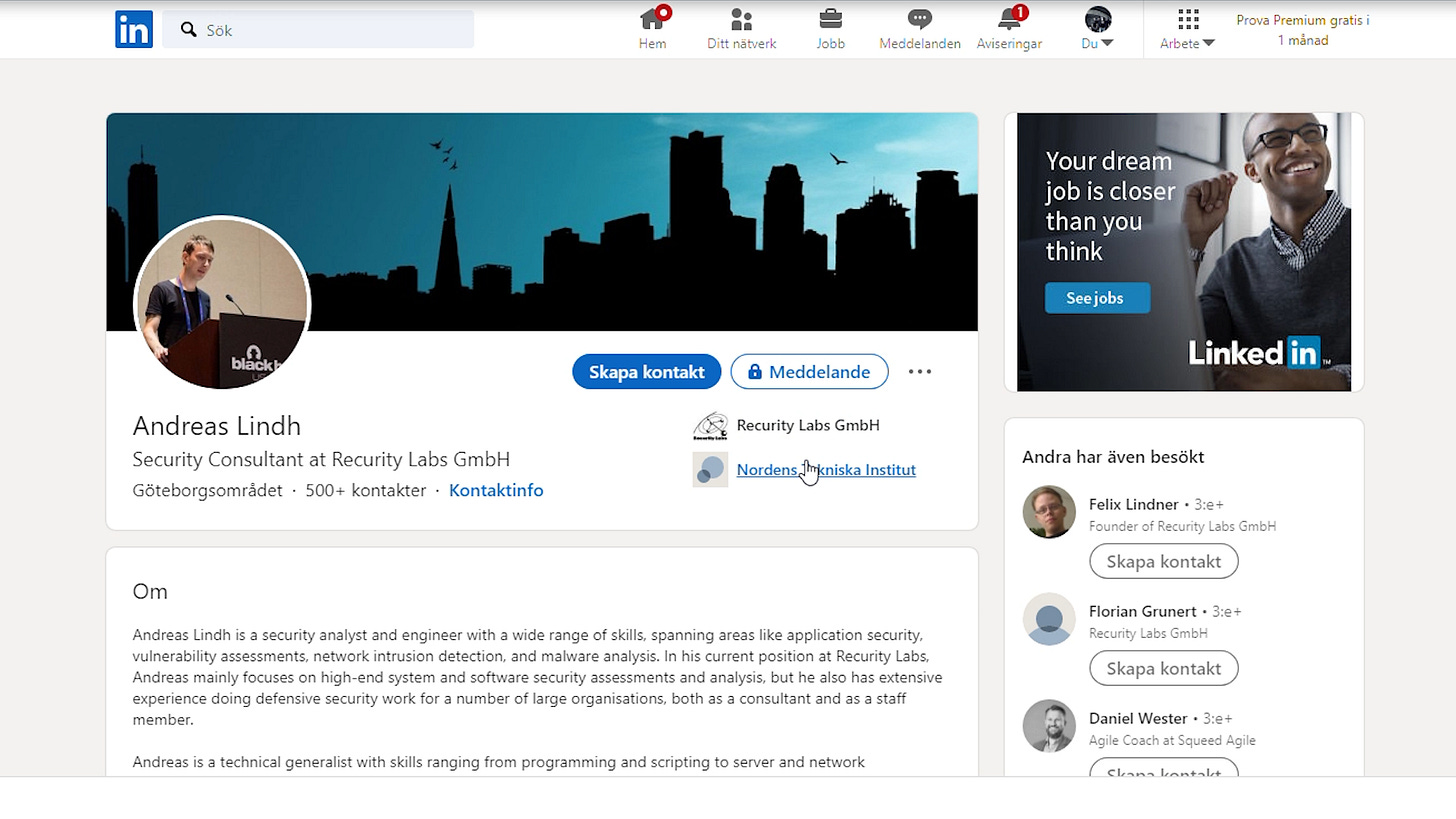Click the Recurity Labs GmbH logo icon
The width and height of the screenshot is (1456, 819).
pyautogui.click(x=710, y=426)
